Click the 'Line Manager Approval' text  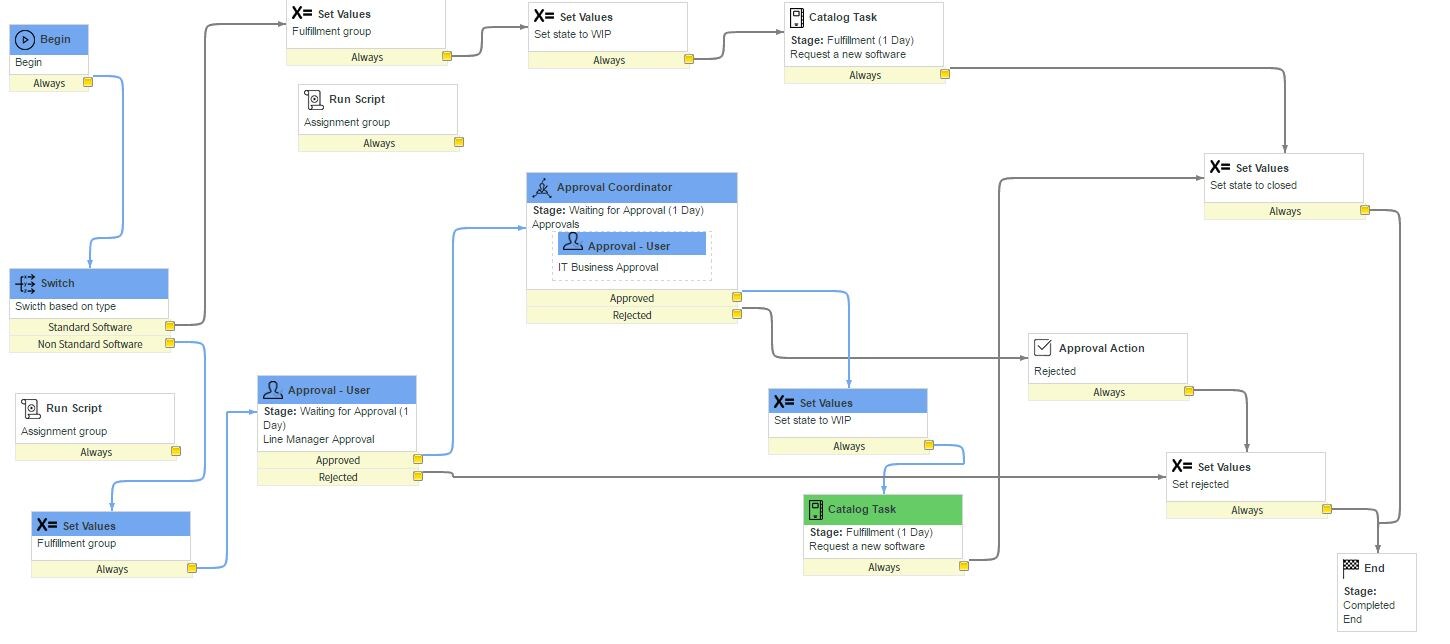[319, 439]
